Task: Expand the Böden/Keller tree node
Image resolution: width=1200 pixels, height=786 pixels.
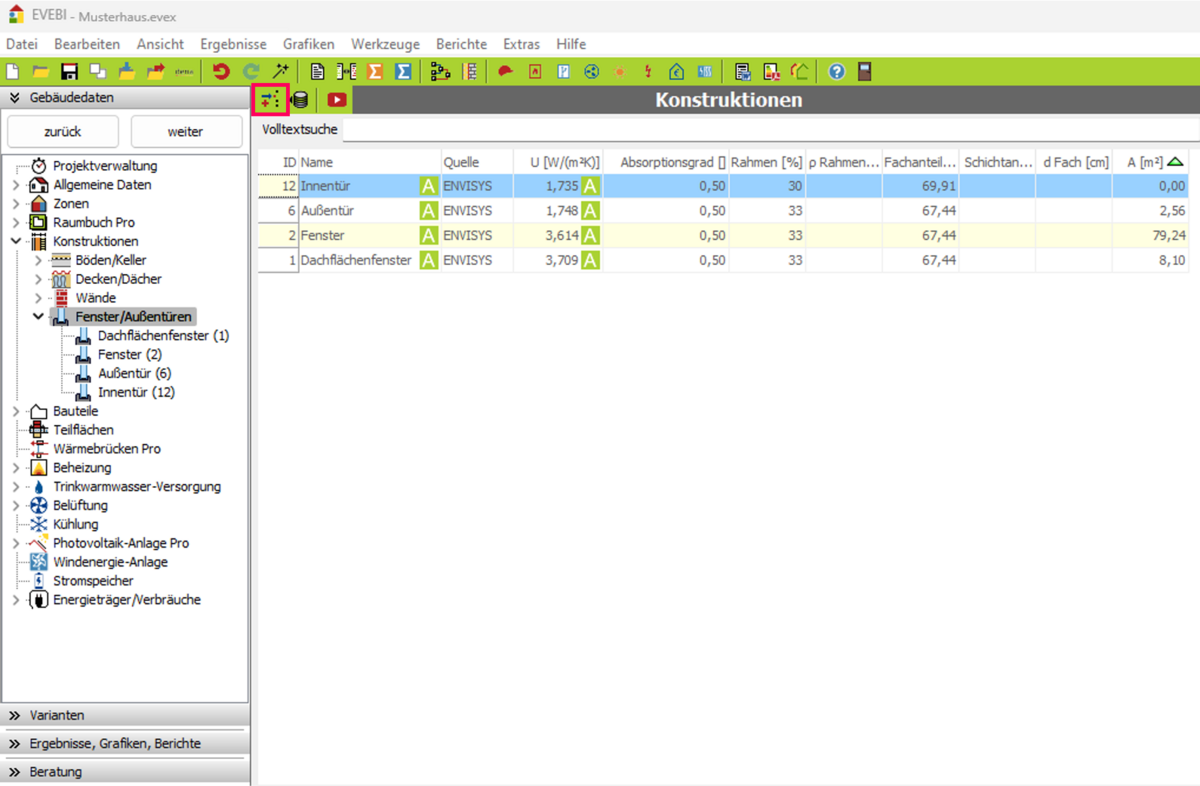Action: coord(38,260)
